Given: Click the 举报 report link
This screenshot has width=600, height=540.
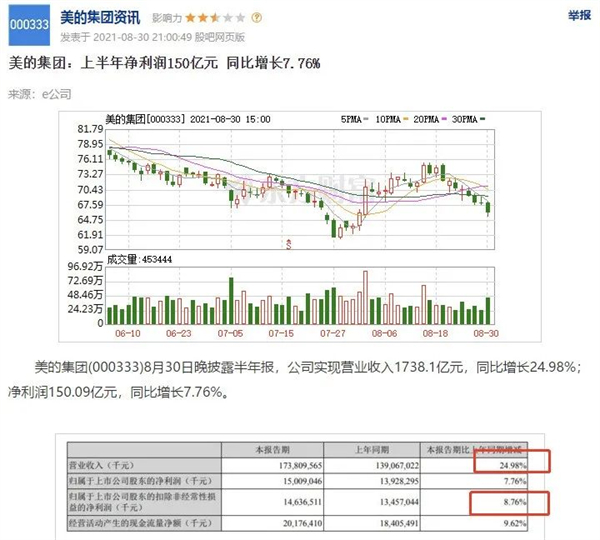Looking at the screenshot, I should [x=578, y=17].
